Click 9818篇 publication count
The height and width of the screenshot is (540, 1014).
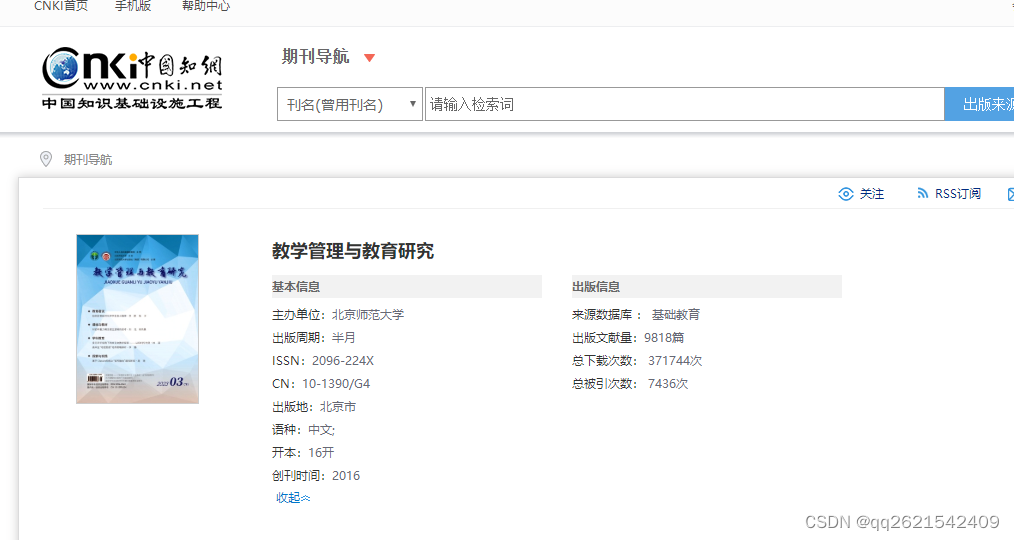tap(664, 338)
